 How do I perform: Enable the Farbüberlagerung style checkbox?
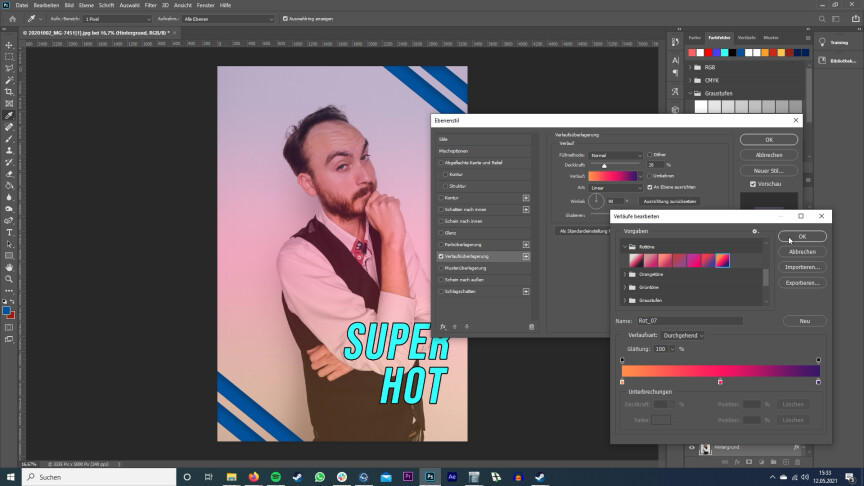(x=440, y=245)
